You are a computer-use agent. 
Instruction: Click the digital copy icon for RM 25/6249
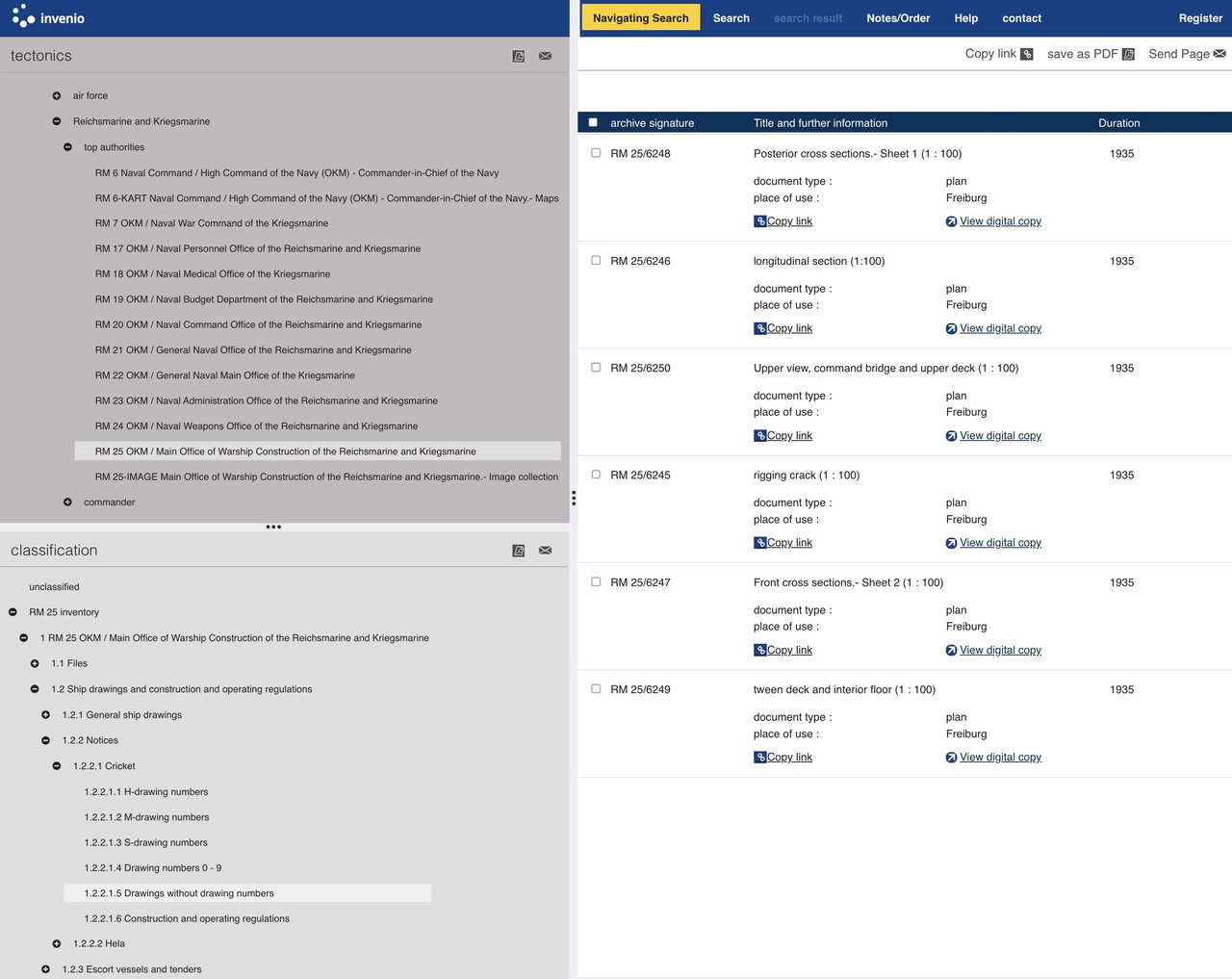(952, 758)
